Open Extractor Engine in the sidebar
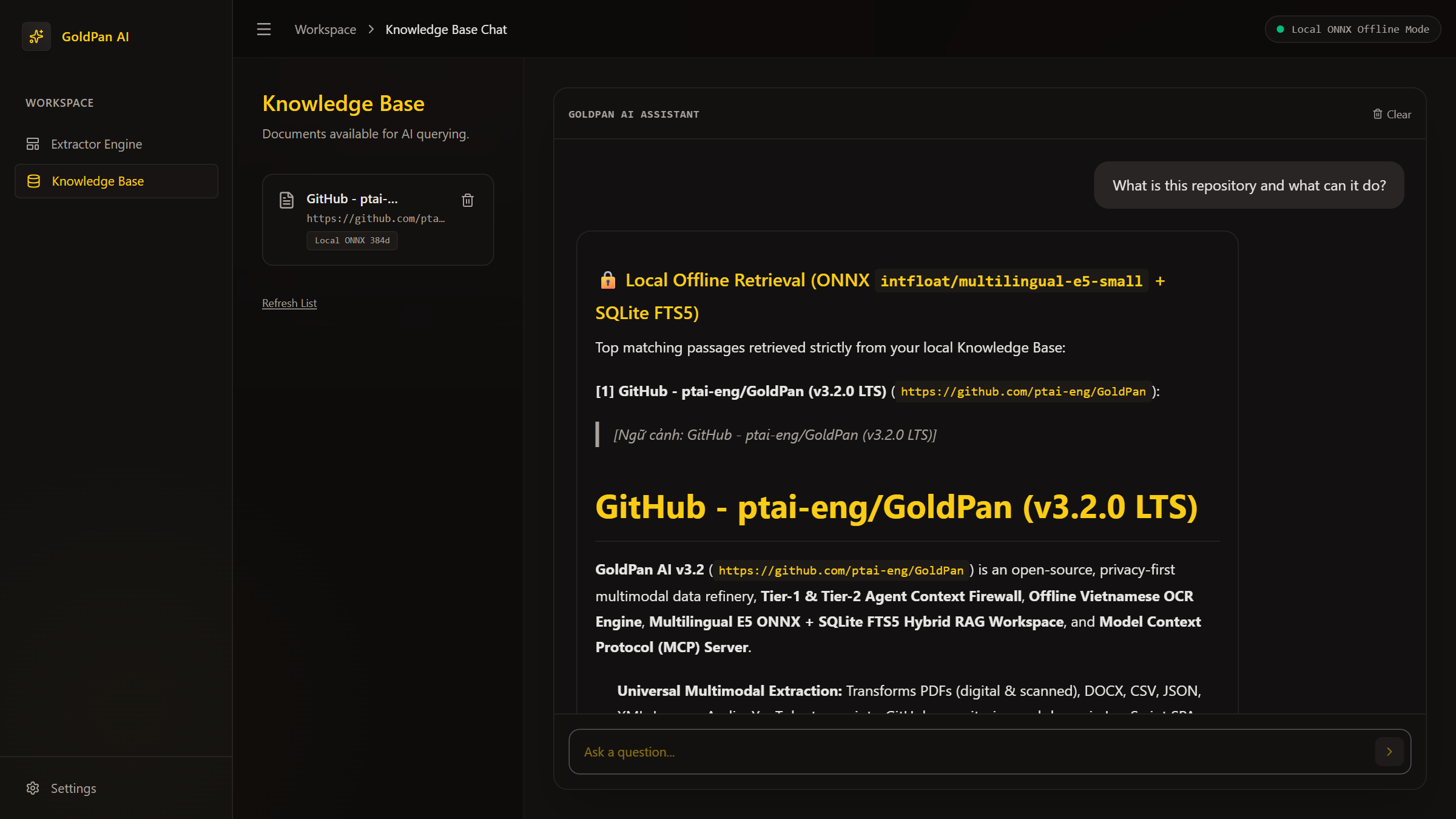This screenshot has height=819, width=1456. 116,144
